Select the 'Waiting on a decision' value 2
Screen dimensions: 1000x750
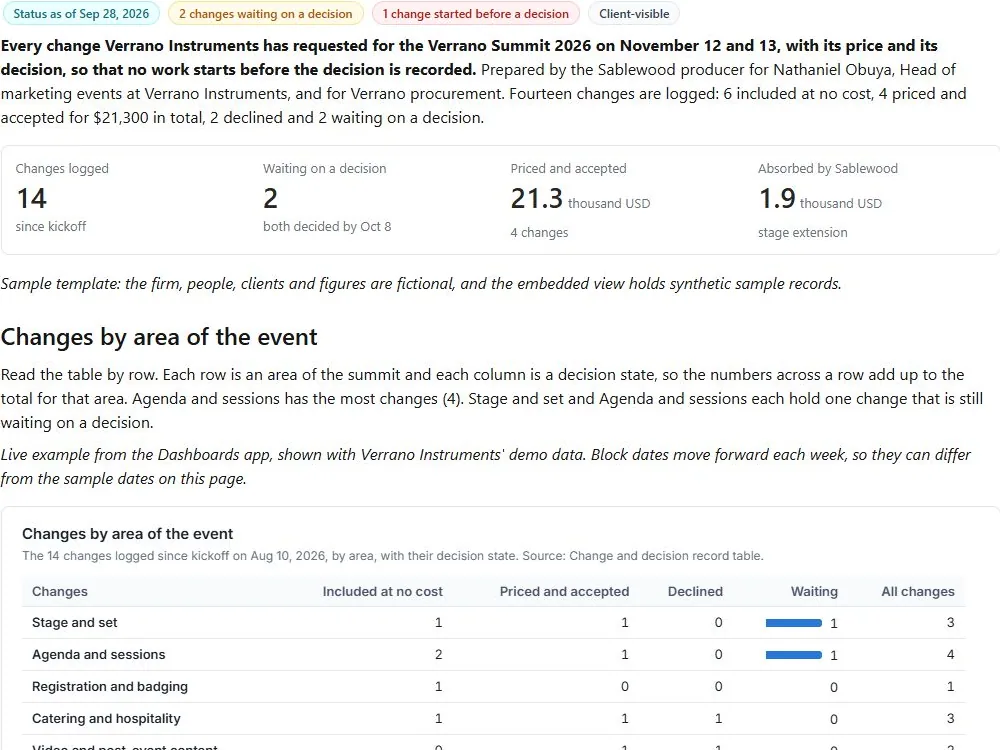270,198
